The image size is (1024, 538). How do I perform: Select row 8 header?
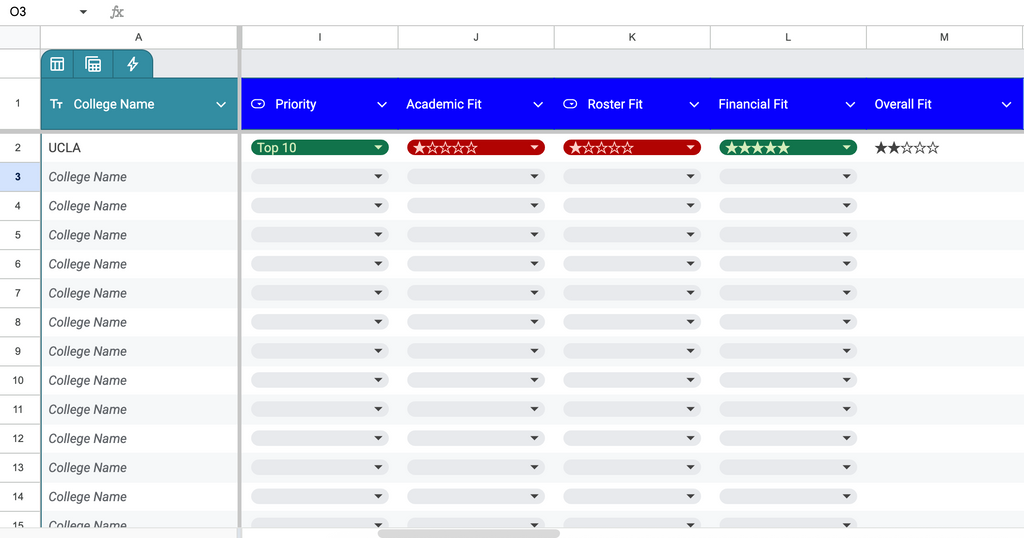pos(20,322)
